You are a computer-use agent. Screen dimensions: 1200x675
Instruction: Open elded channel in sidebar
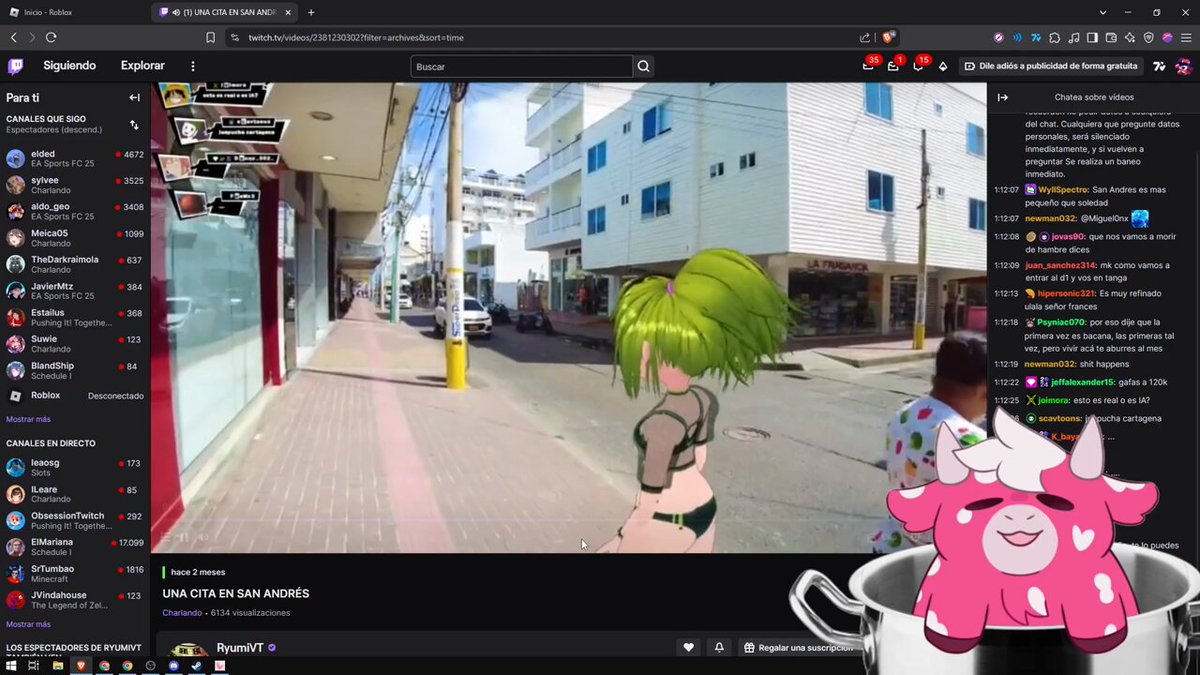pos(75,159)
